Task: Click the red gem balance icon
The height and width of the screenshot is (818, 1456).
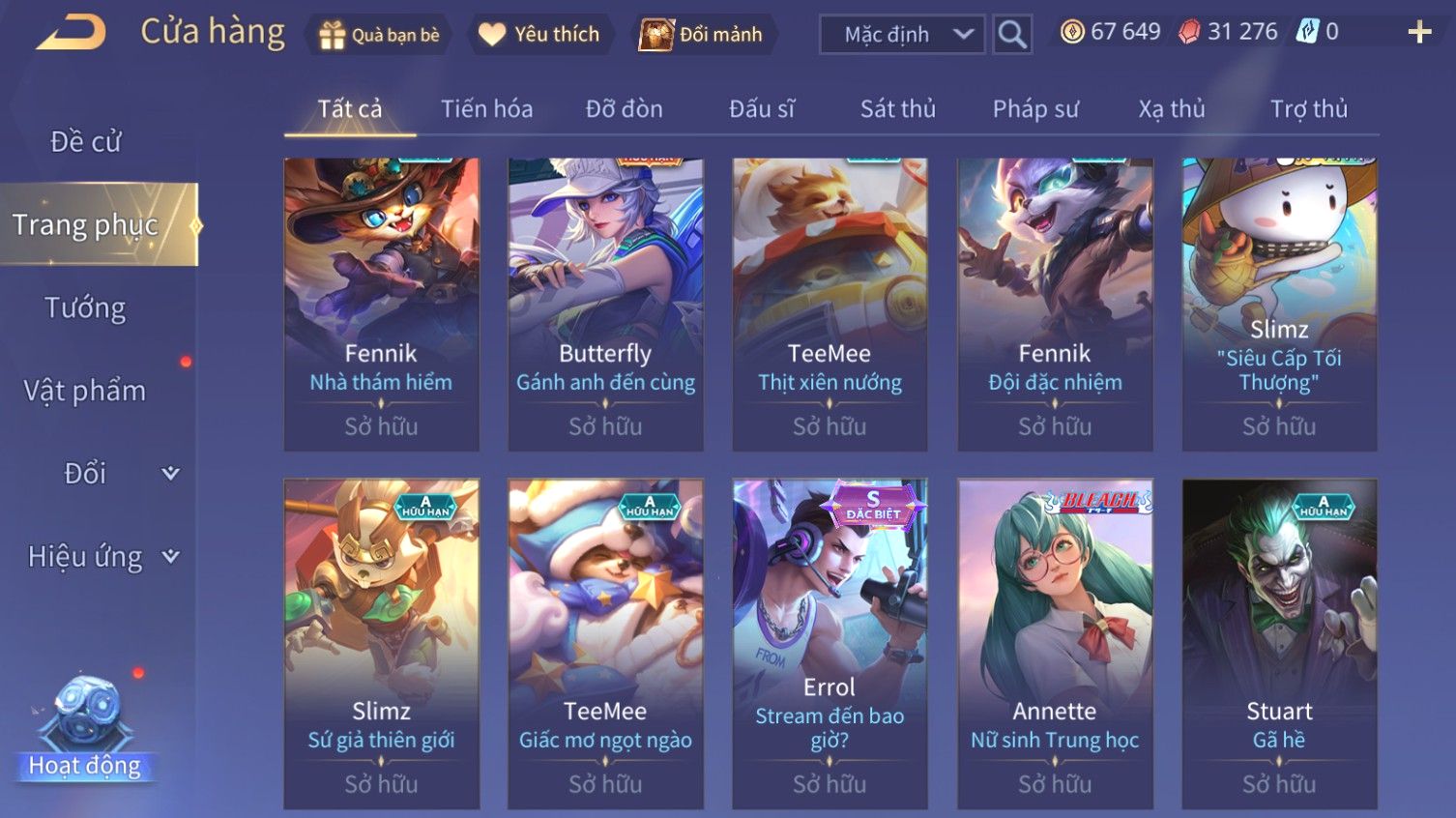Action: tap(1188, 32)
